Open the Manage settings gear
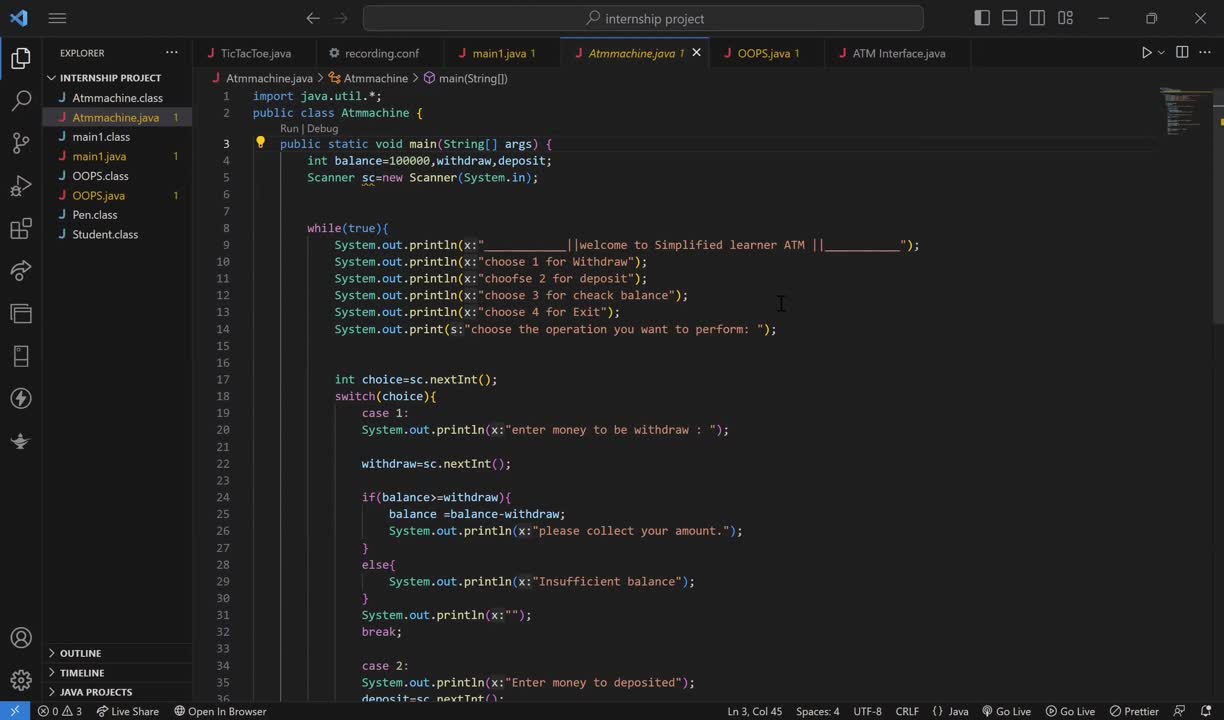This screenshot has width=1224, height=720. click(21, 680)
